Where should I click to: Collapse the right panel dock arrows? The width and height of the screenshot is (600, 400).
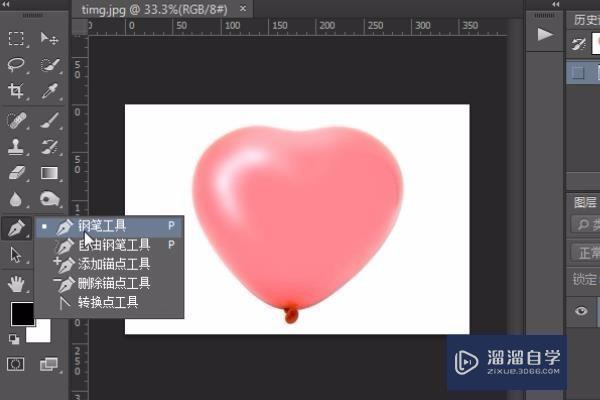tap(556, 4)
